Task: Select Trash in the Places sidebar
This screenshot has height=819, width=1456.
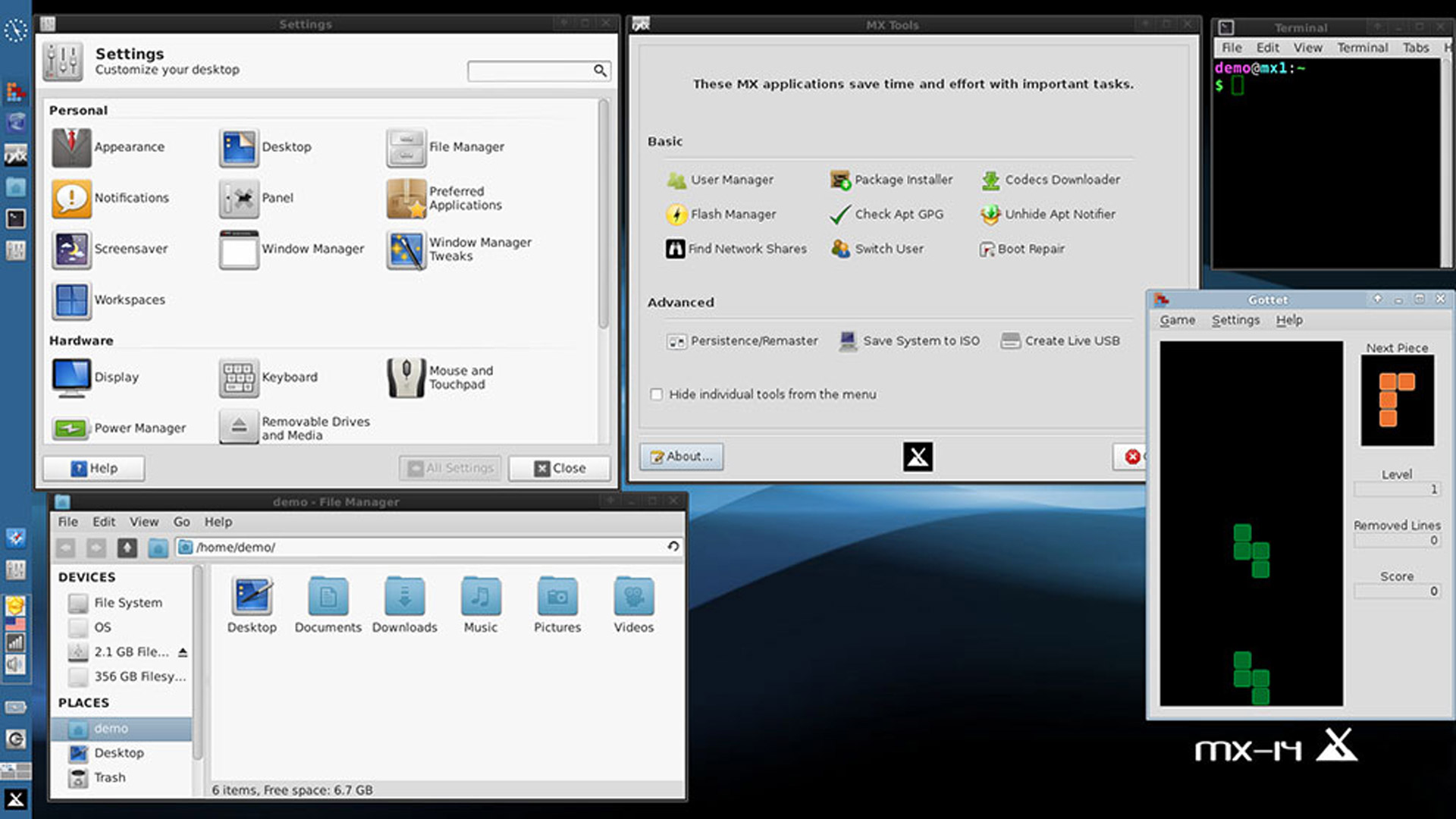Action: tap(110, 777)
